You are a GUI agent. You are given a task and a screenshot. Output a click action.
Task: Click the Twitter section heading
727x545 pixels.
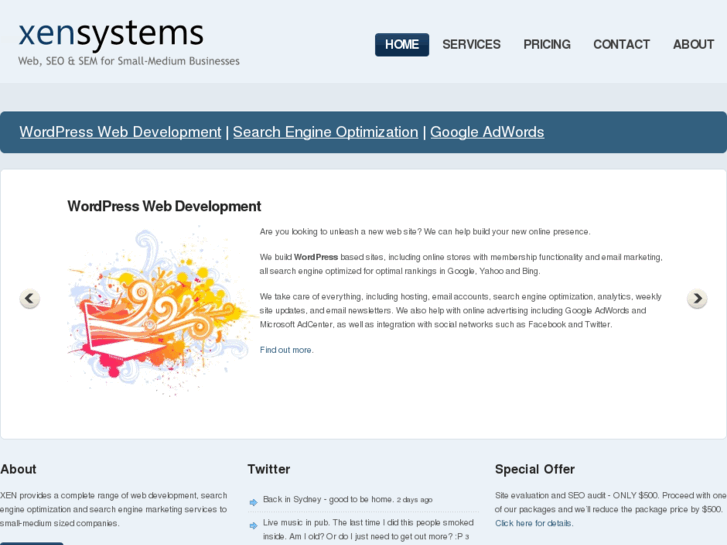tap(269, 469)
